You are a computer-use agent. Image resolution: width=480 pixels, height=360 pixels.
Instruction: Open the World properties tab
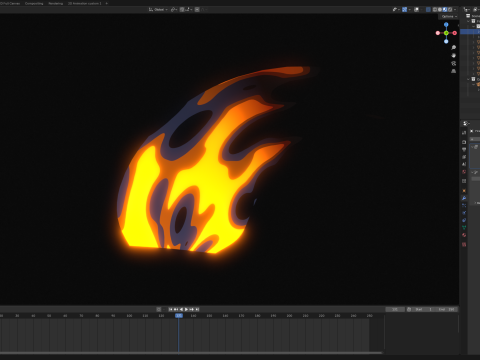[464, 172]
